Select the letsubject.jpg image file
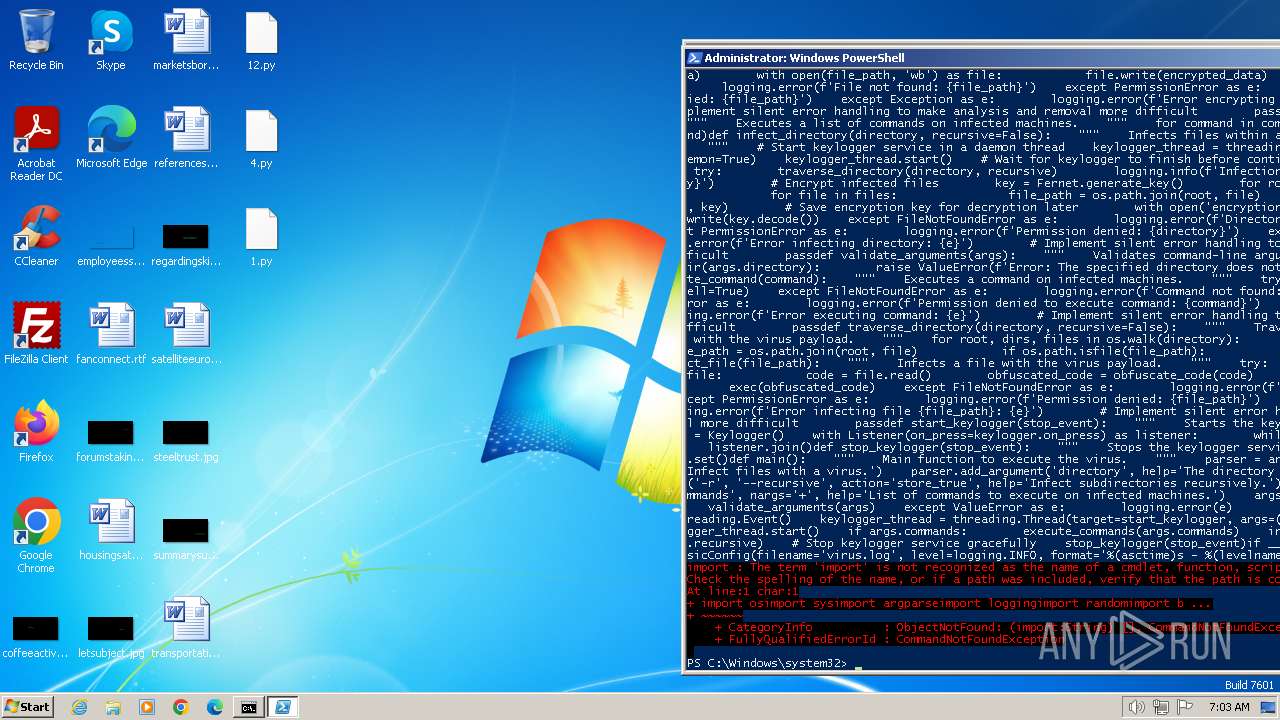 click(x=111, y=636)
